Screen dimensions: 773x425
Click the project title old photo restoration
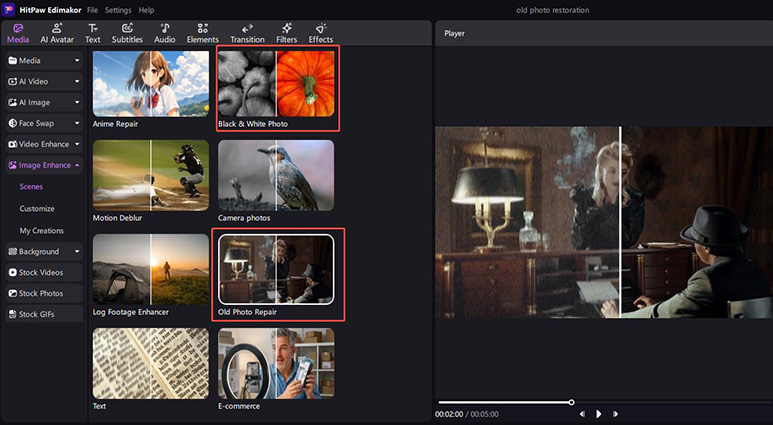point(553,10)
